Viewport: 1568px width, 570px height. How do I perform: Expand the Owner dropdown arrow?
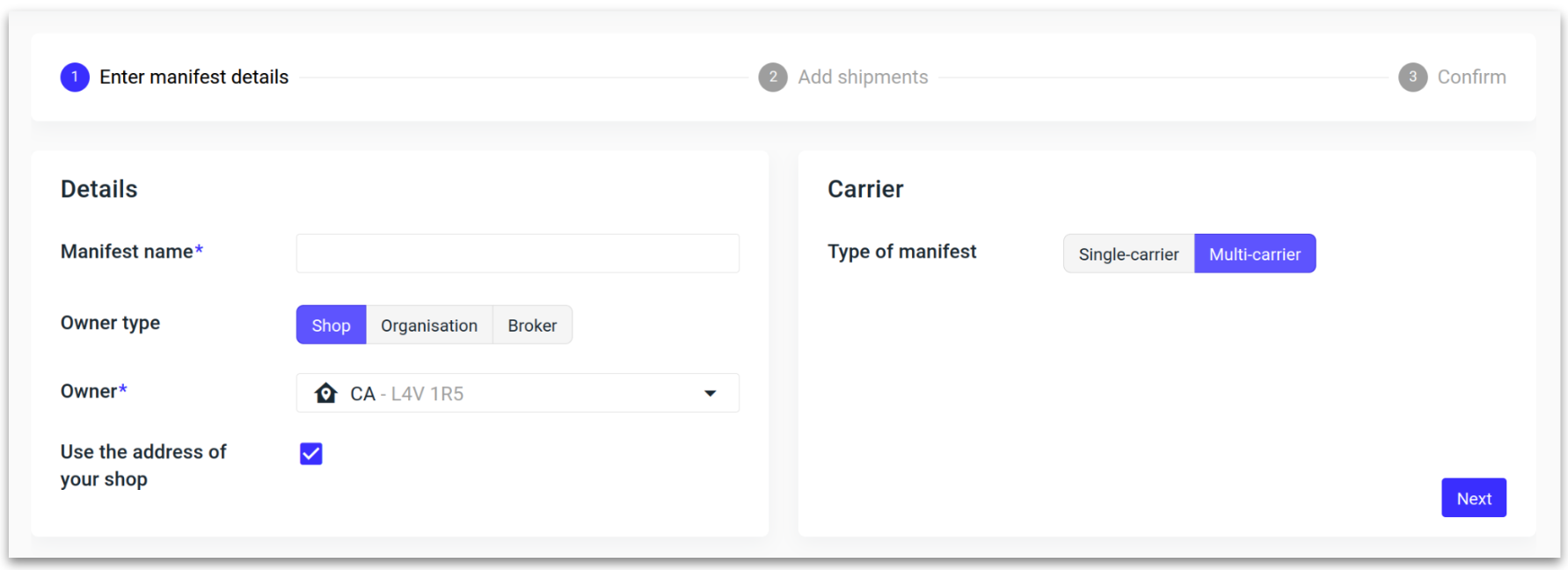click(x=710, y=393)
